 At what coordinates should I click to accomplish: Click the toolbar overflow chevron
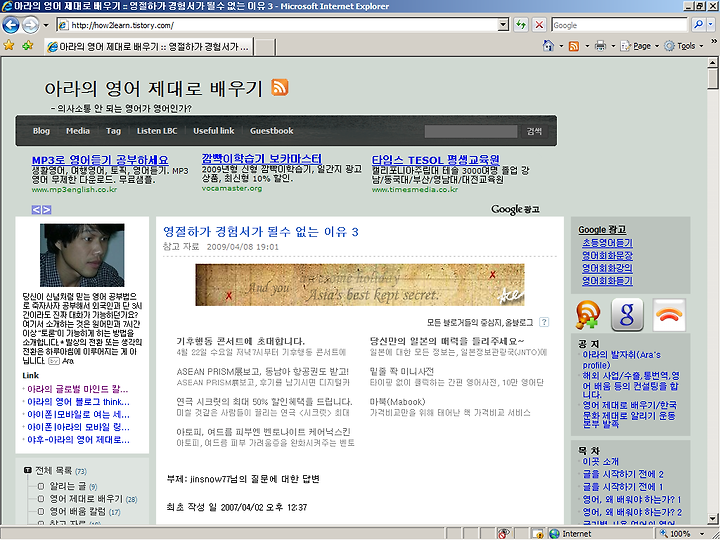[714, 41]
